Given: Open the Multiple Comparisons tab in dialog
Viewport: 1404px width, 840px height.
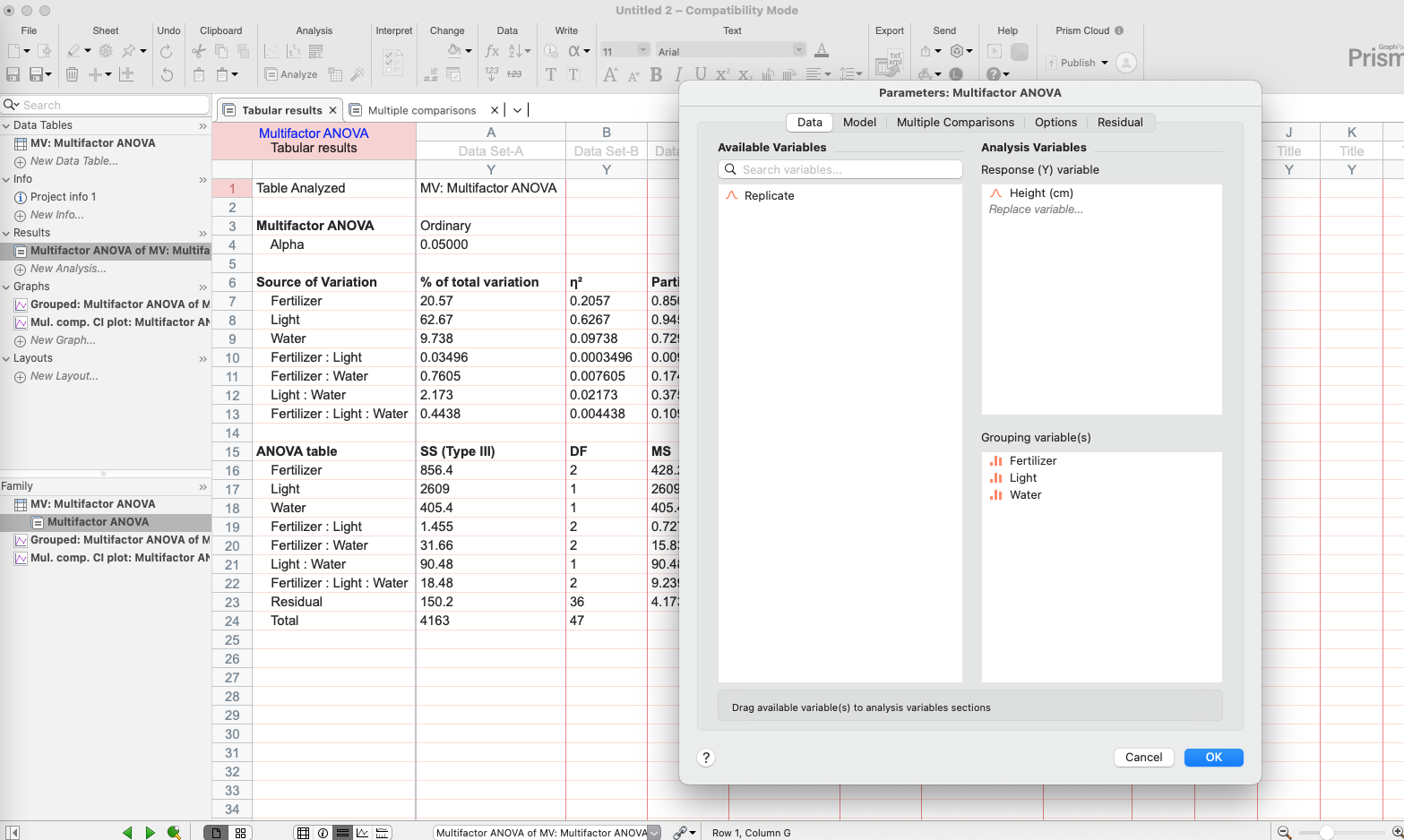Looking at the screenshot, I should pyautogui.click(x=954, y=123).
